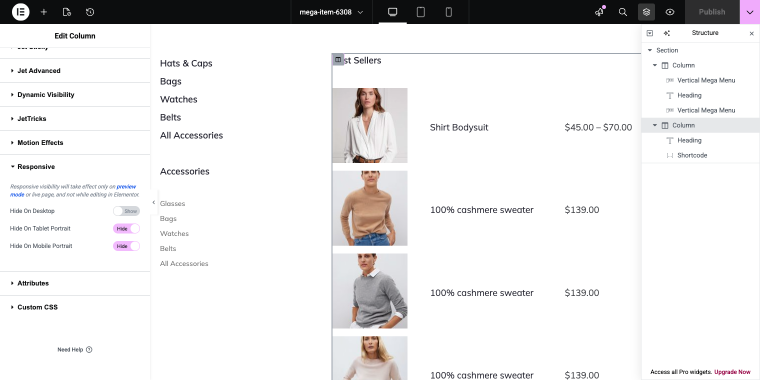The width and height of the screenshot is (760, 380).
Task: Expand the Jet Advanced section
Action: 75,71
